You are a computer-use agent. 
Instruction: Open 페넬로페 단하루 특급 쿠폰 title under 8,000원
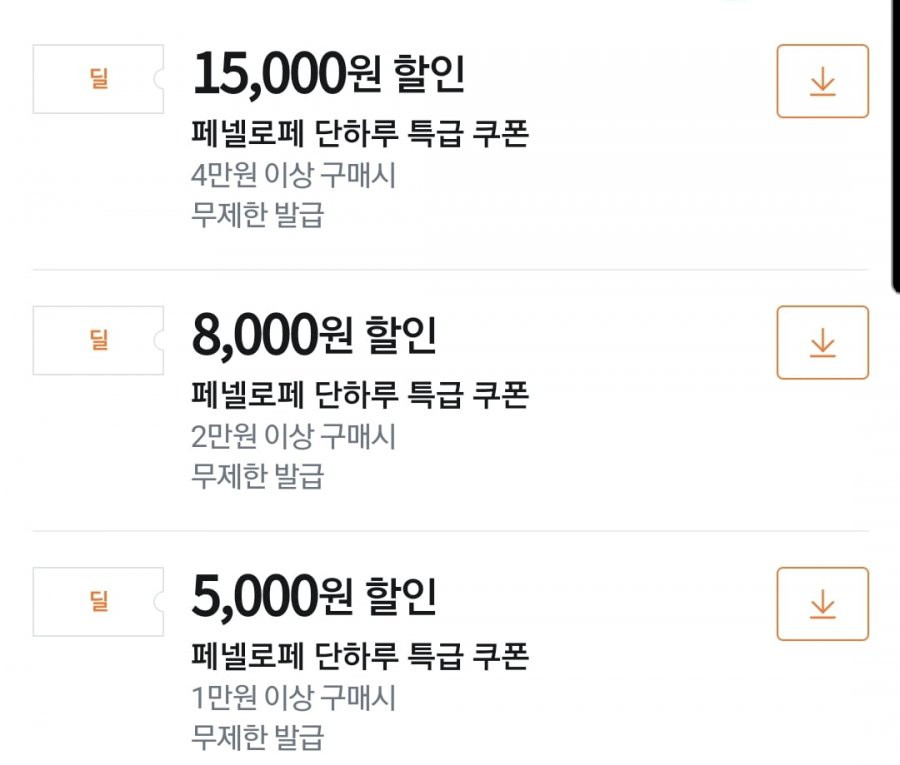[360, 395]
